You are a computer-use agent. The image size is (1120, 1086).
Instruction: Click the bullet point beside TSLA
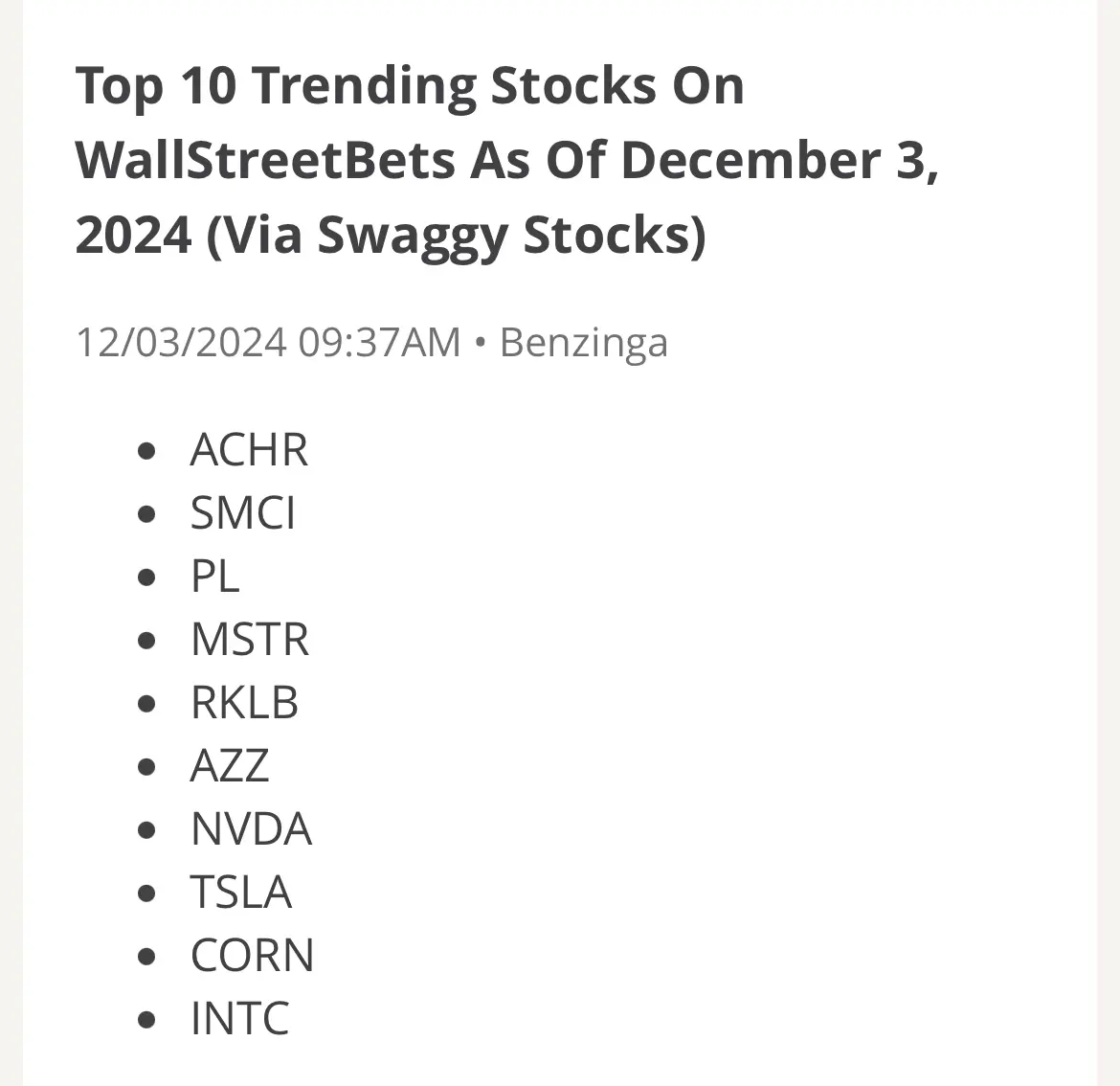click(x=146, y=893)
